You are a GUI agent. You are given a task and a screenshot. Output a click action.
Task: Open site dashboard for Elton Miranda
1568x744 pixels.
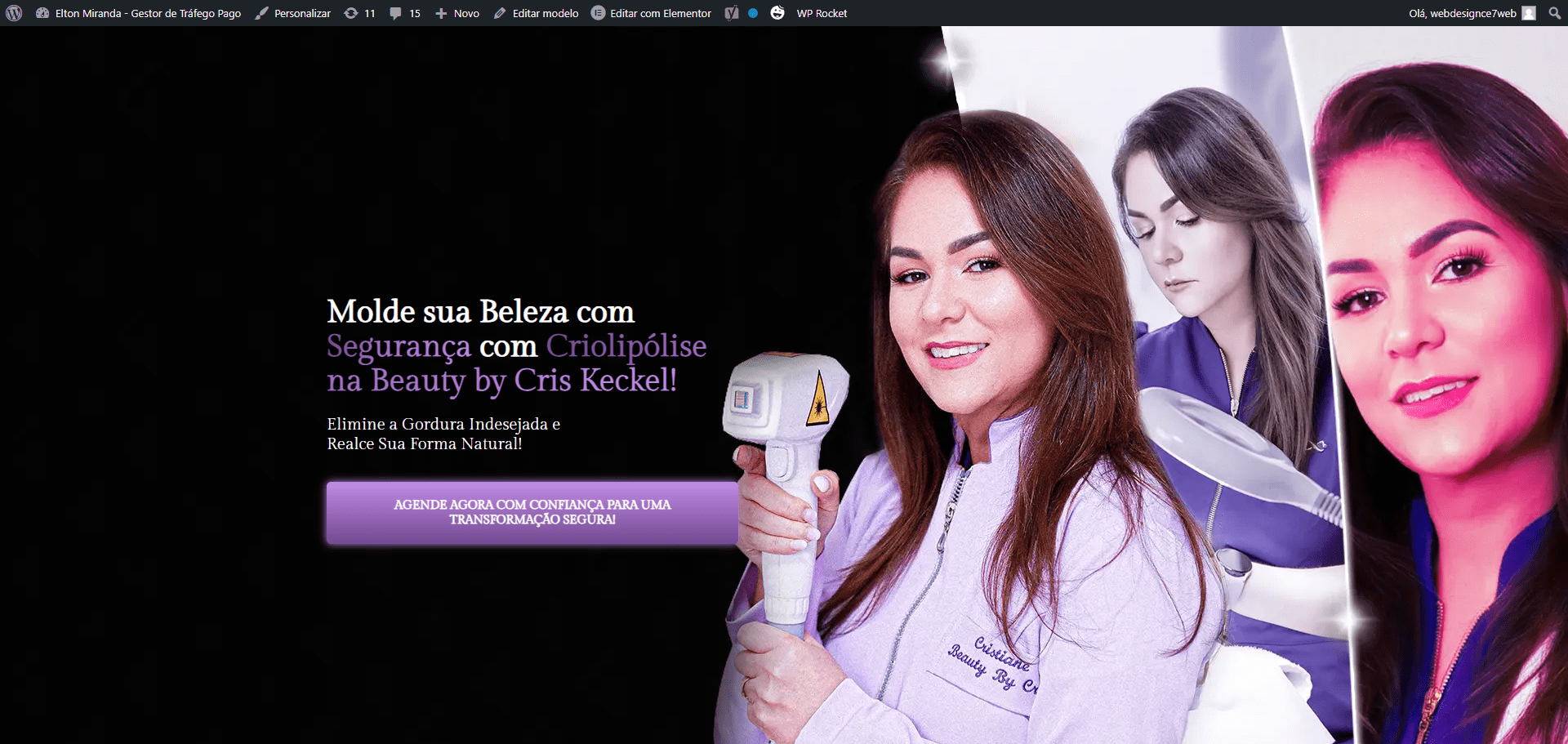tap(138, 13)
